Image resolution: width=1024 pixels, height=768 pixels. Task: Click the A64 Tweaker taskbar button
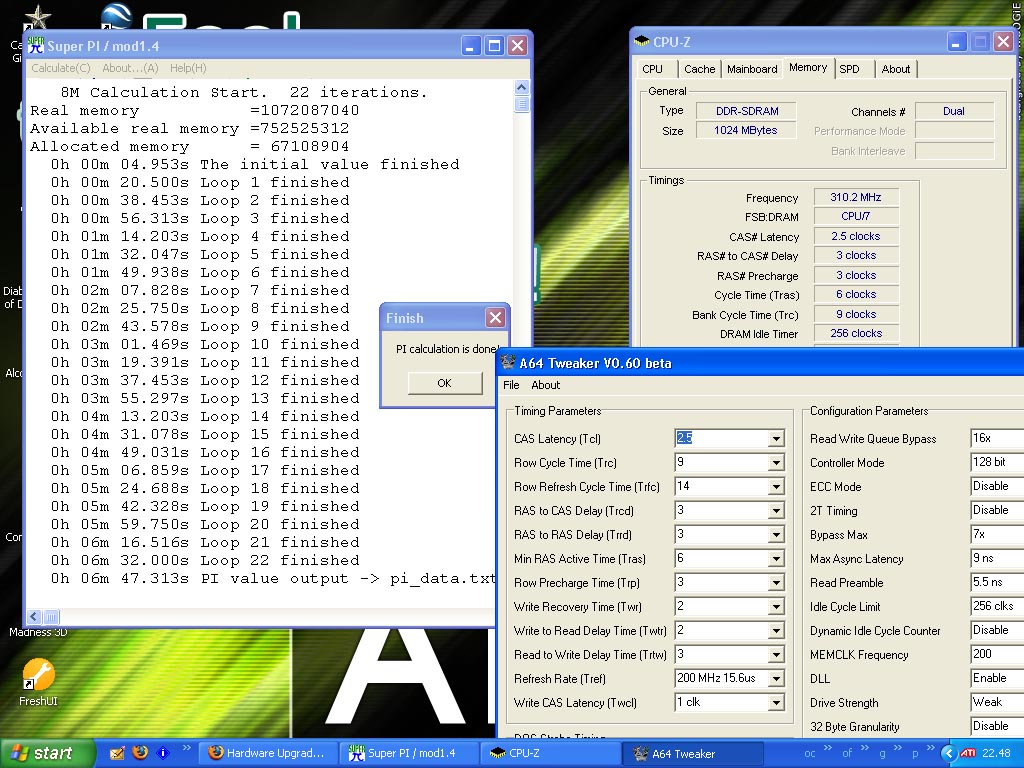(692, 753)
